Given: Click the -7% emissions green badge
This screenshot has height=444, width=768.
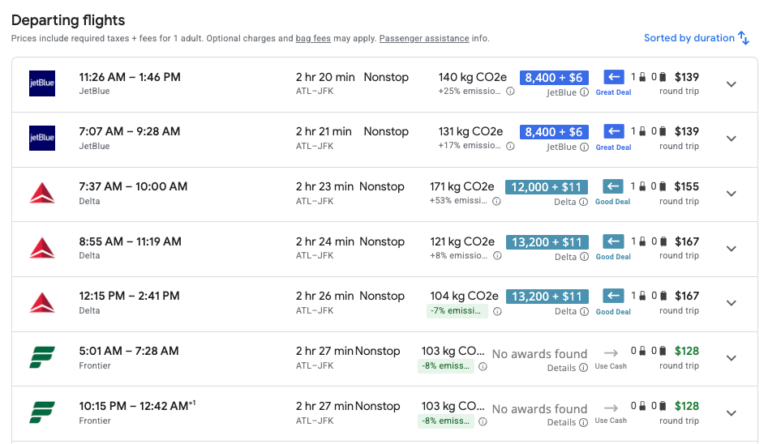Looking at the screenshot, I should 457,311.
